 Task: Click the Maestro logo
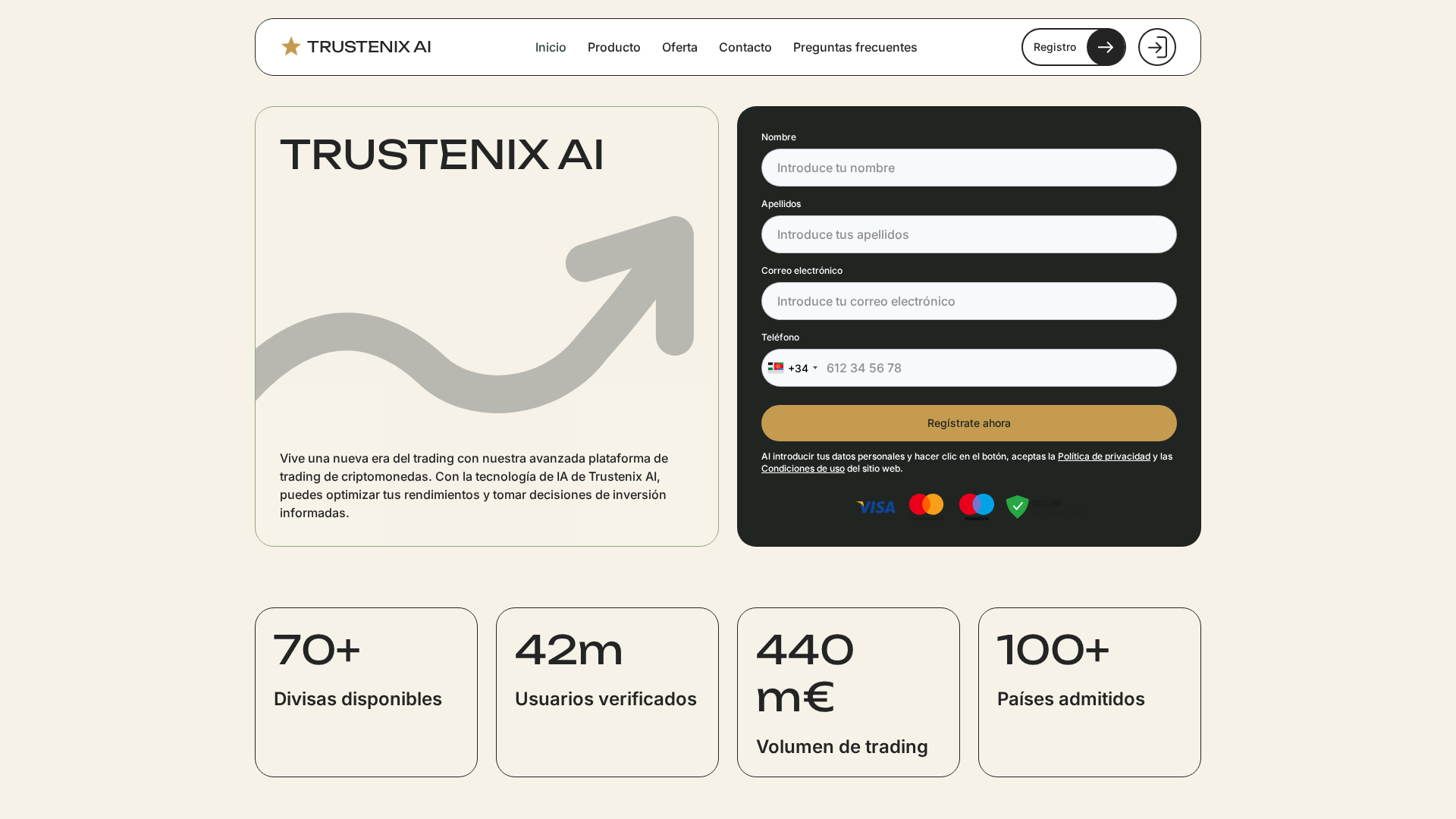click(977, 507)
